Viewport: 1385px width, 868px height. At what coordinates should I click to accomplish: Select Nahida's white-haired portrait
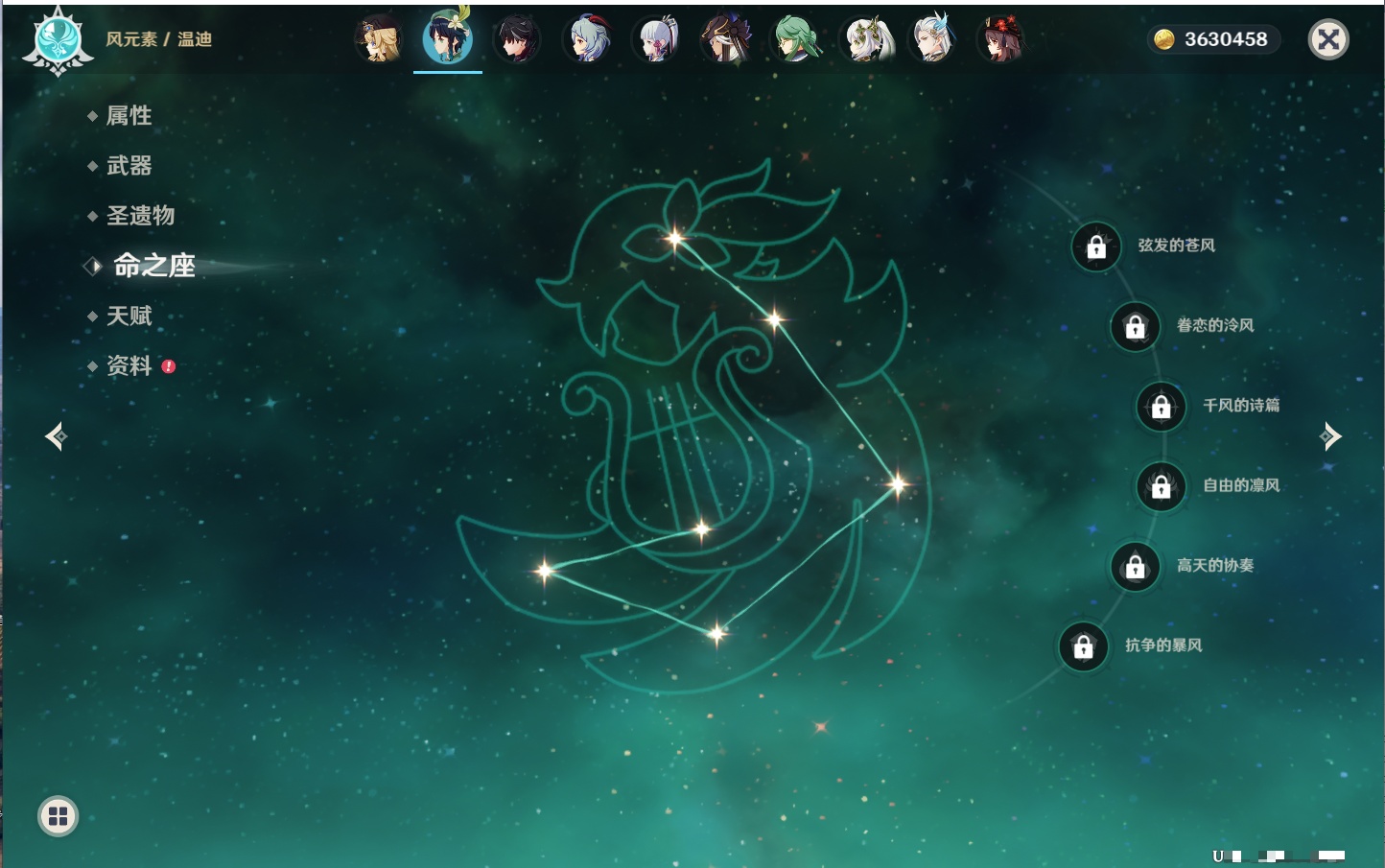pyautogui.click(x=866, y=40)
